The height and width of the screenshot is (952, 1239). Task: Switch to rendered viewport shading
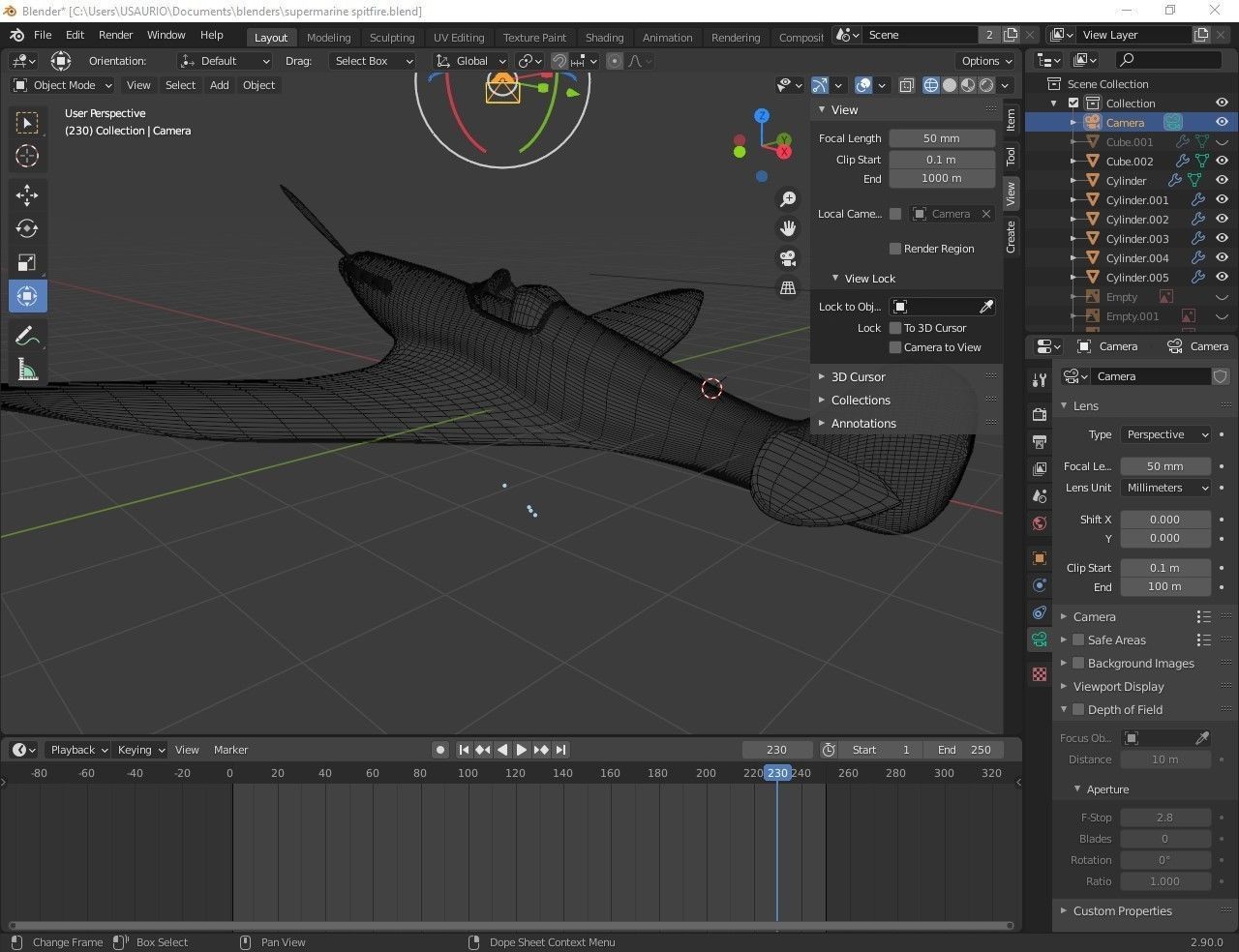pyautogui.click(x=986, y=85)
